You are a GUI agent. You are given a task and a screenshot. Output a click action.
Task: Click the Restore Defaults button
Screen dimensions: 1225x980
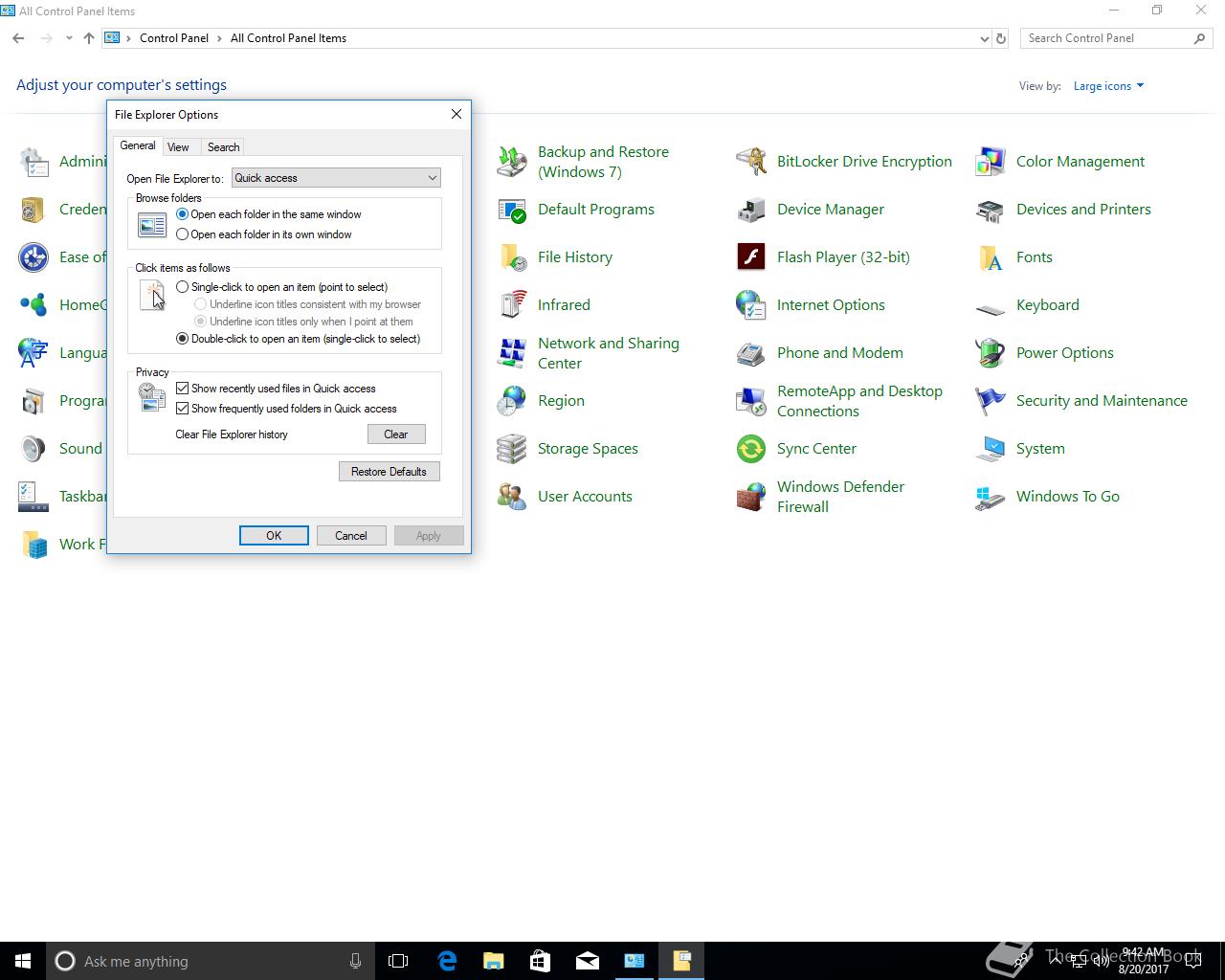coord(389,472)
